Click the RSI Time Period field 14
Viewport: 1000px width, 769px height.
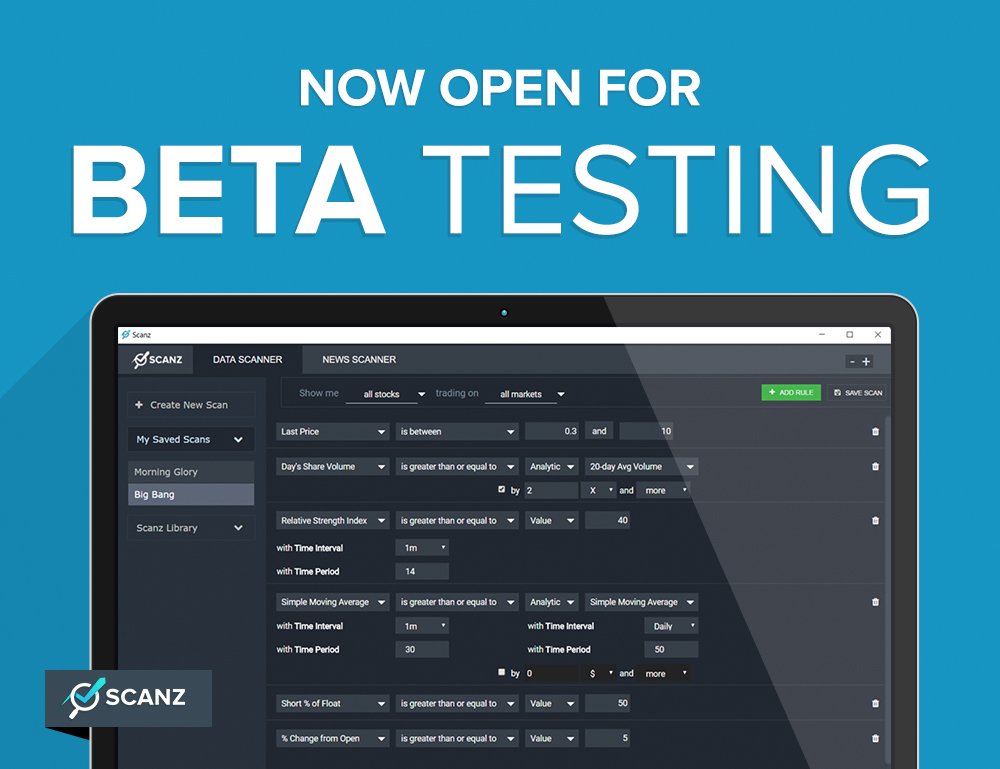tap(422, 571)
